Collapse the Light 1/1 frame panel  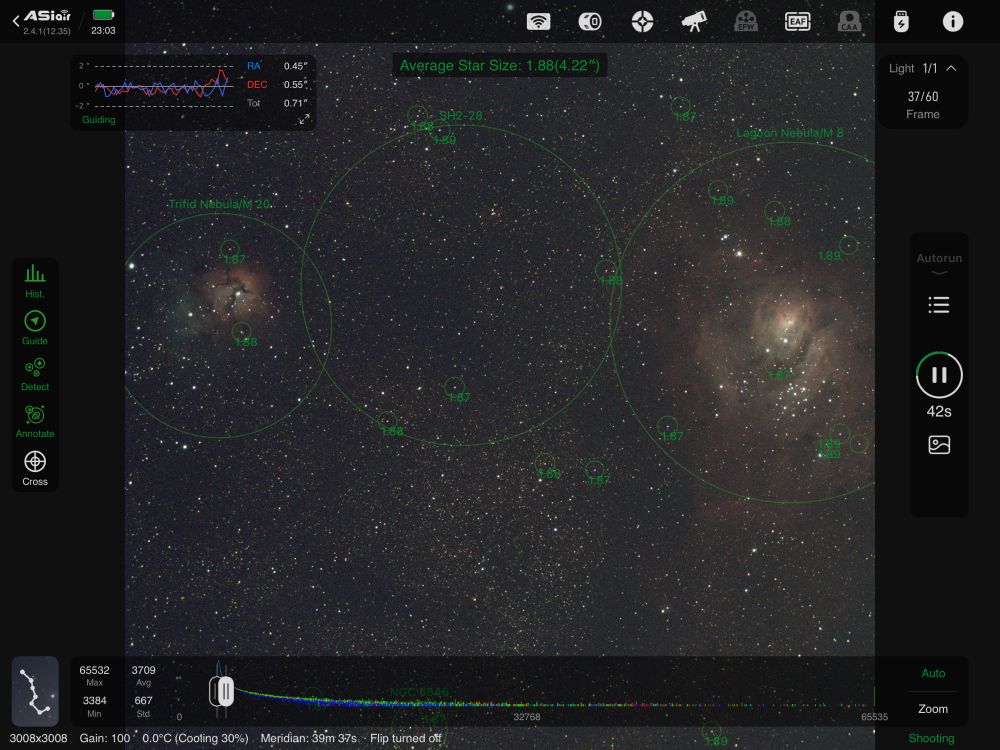tap(951, 68)
